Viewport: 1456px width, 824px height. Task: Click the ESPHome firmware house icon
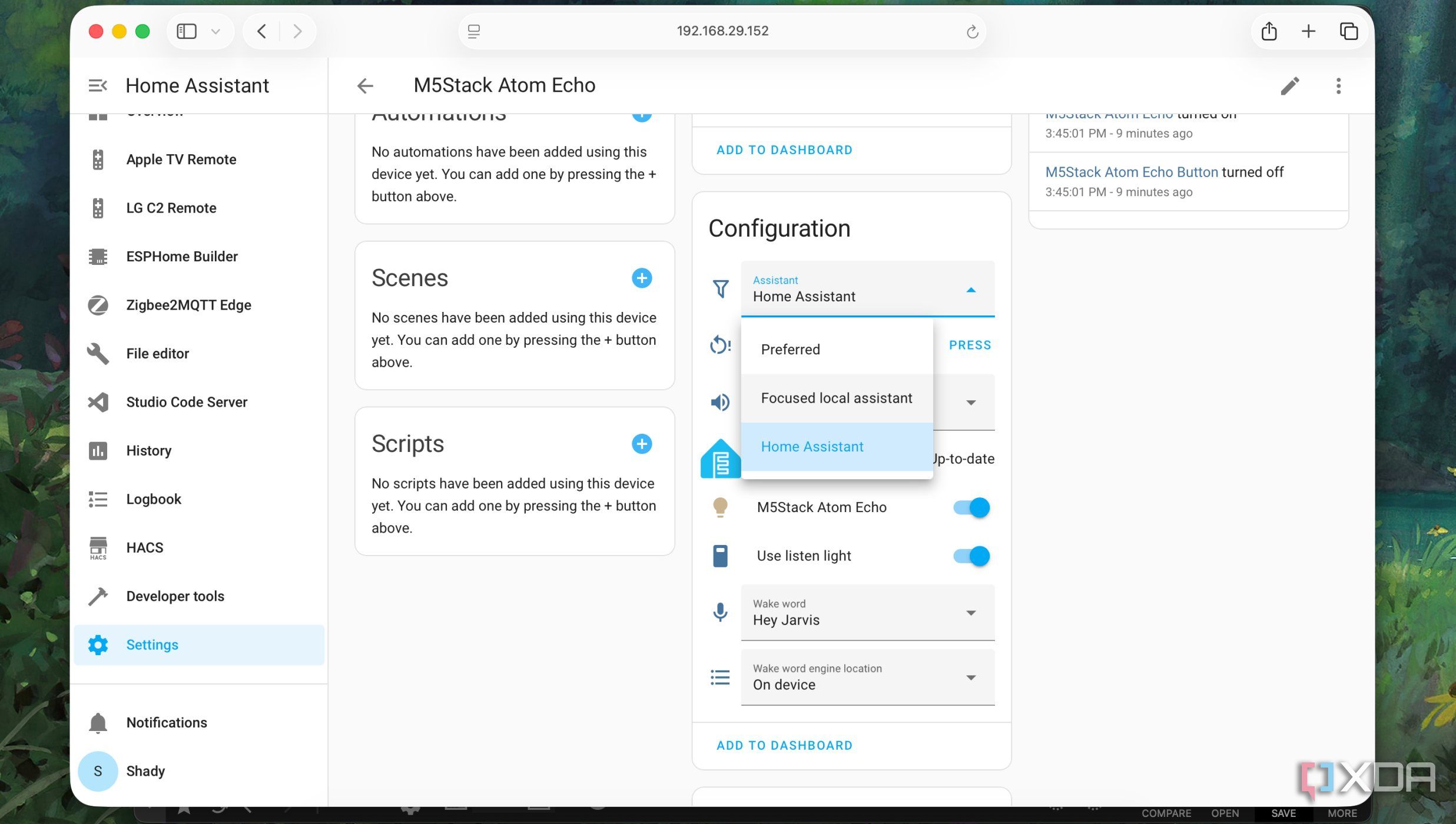[721, 458]
